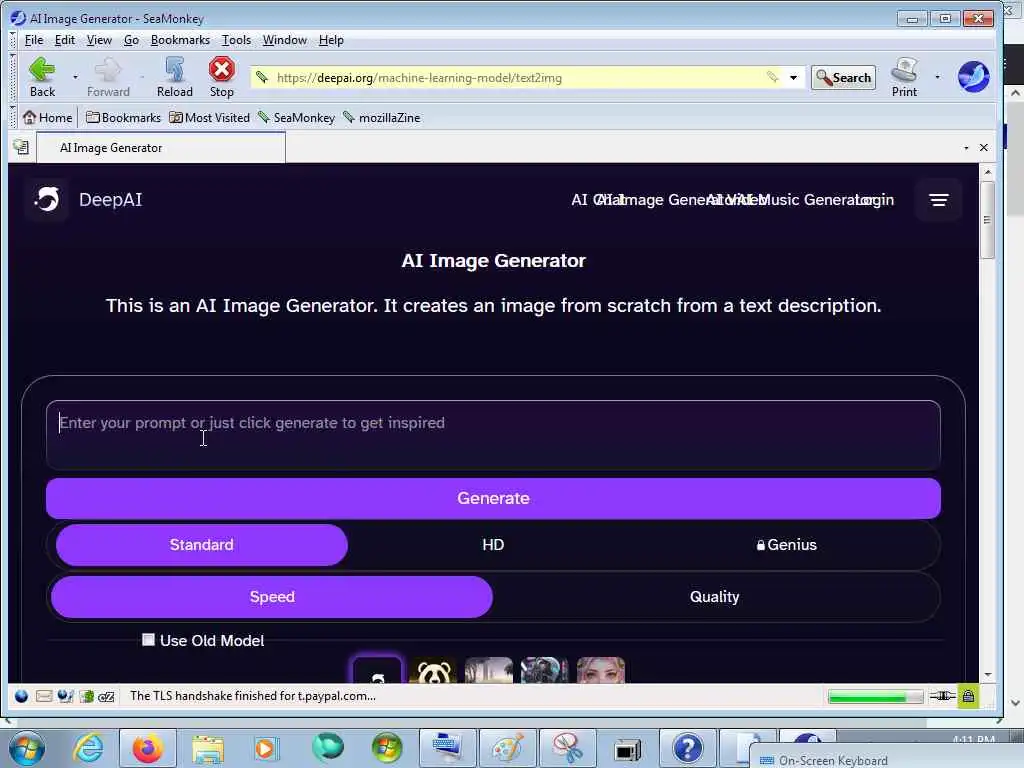Click the DeepAI logo icon on the page
The width and height of the screenshot is (1024, 768).
(47, 199)
